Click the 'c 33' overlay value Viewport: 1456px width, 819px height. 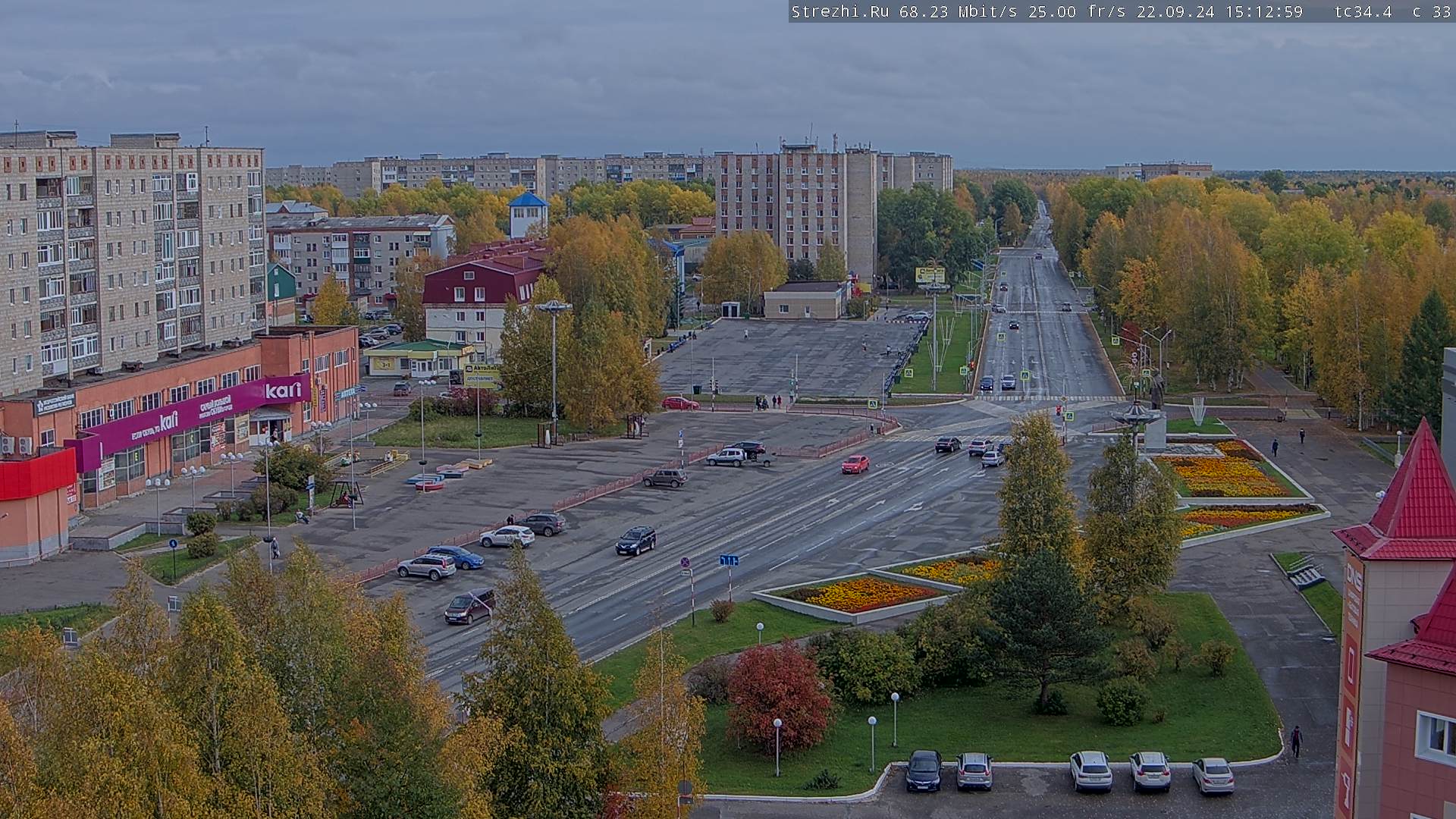[x=1431, y=11]
